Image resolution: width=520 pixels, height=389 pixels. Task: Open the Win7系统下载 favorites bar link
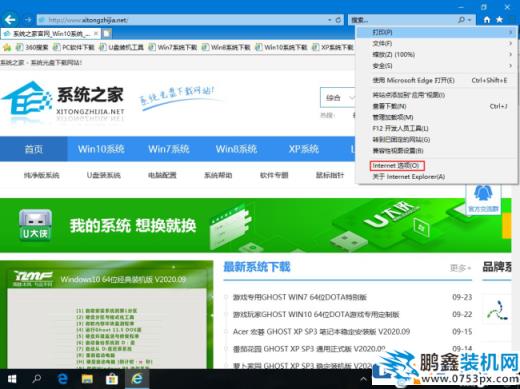(173, 47)
